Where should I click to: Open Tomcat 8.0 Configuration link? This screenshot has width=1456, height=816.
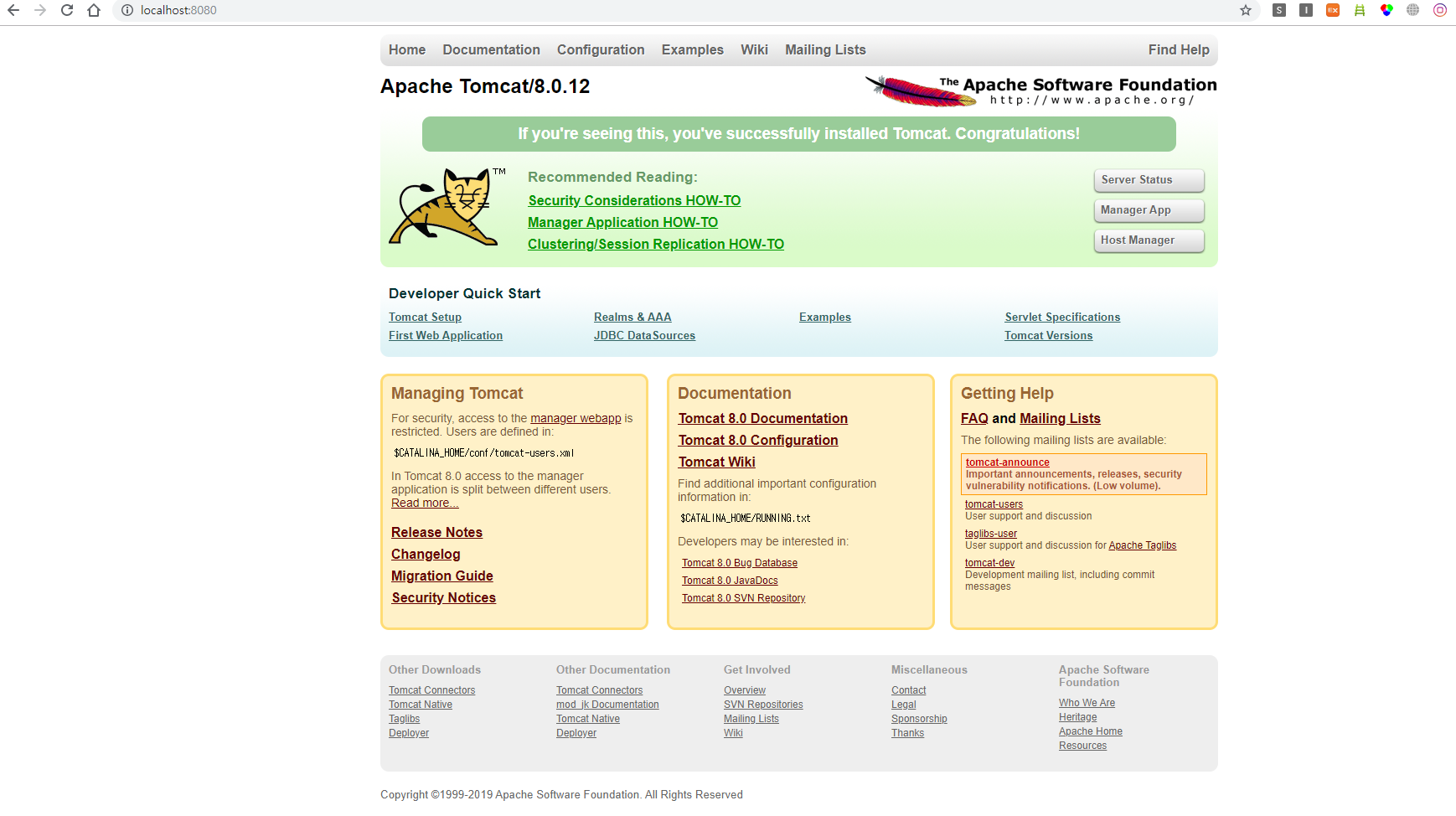758,441
